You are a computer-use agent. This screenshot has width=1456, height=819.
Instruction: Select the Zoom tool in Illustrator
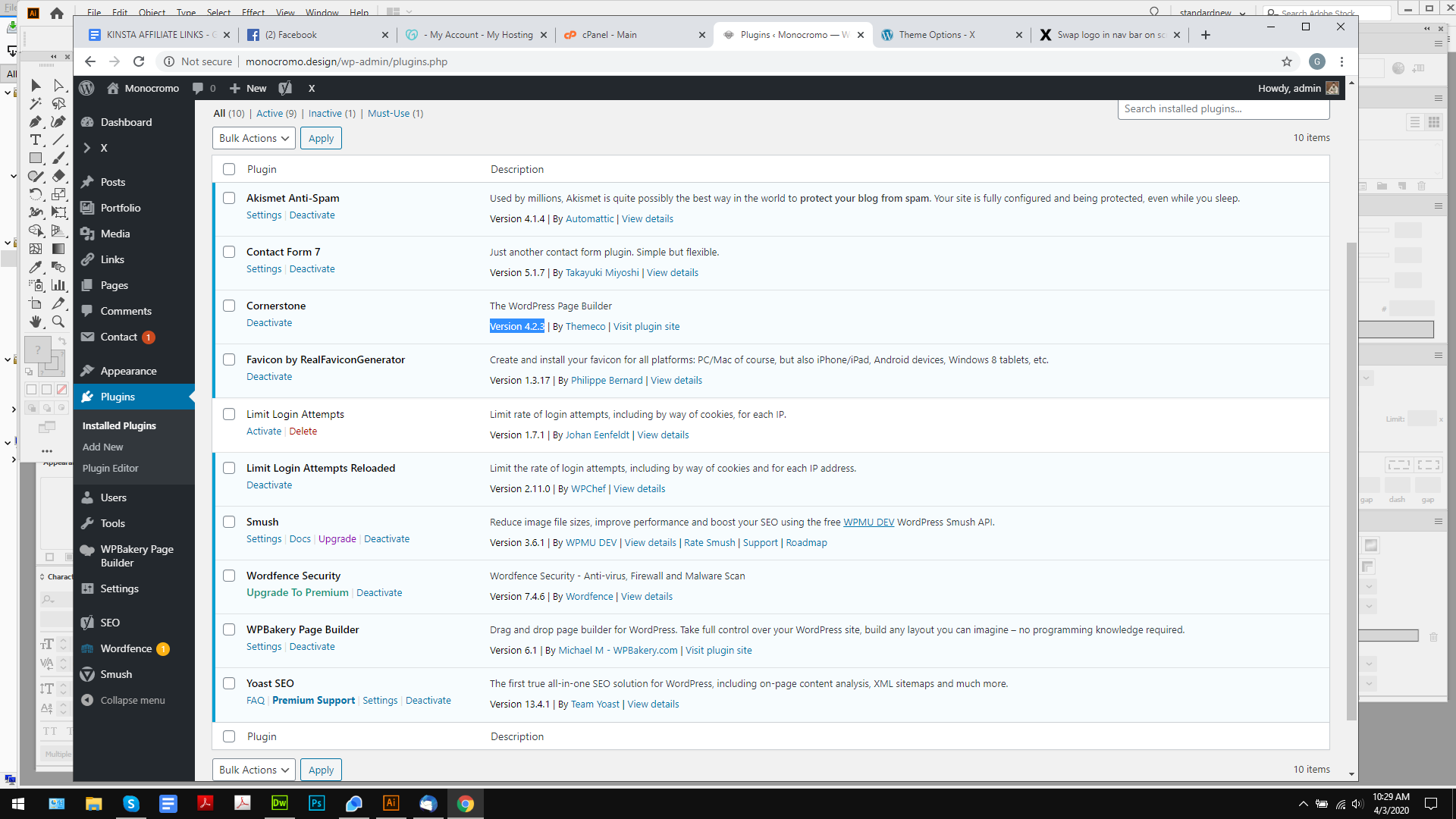(58, 322)
